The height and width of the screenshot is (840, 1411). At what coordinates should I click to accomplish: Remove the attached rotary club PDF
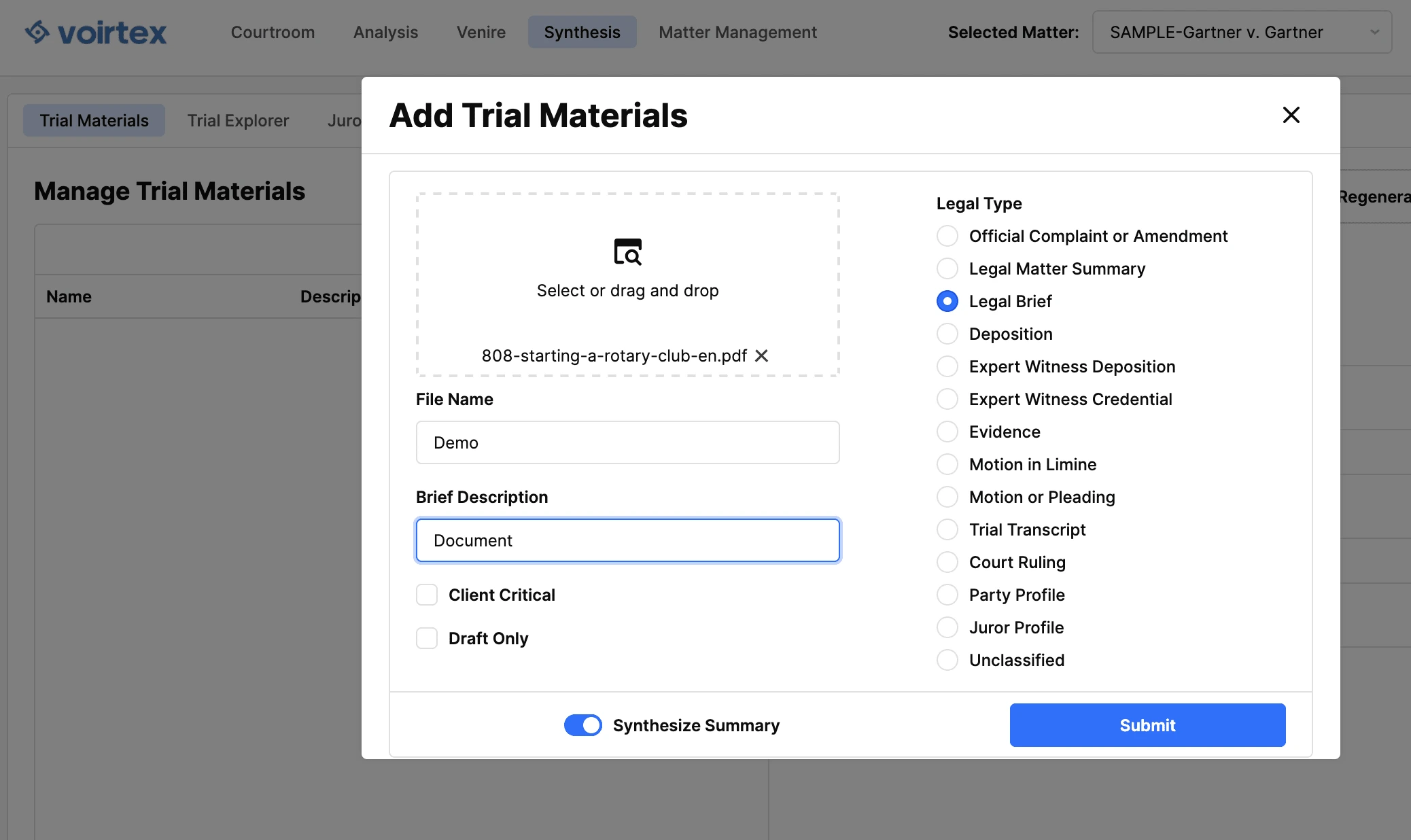point(762,356)
